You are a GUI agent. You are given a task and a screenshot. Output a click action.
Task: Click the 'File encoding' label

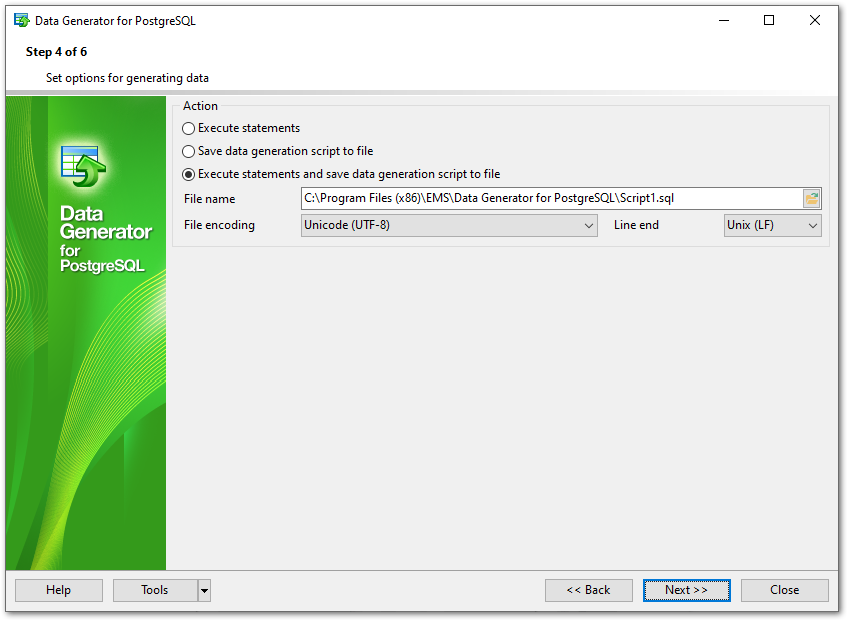click(219, 225)
